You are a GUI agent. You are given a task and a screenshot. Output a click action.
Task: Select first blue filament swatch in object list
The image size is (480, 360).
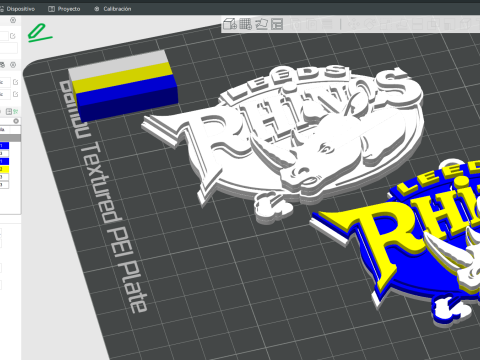click(4, 146)
